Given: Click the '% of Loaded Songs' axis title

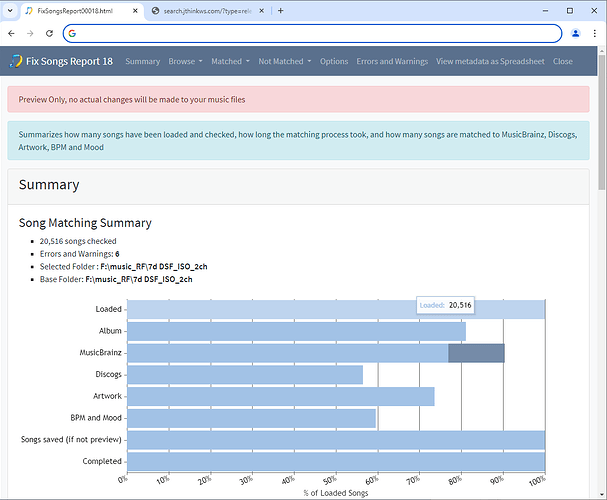Looking at the screenshot, I should [x=336, y=493].
